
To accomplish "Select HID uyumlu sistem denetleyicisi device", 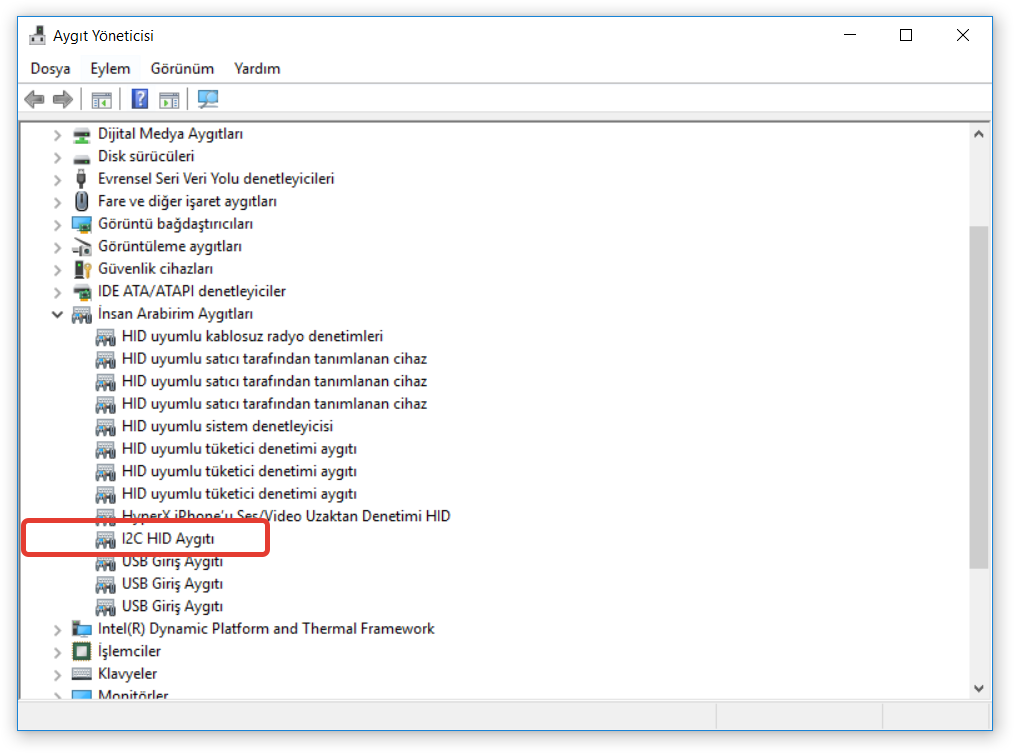I will 227,426.
